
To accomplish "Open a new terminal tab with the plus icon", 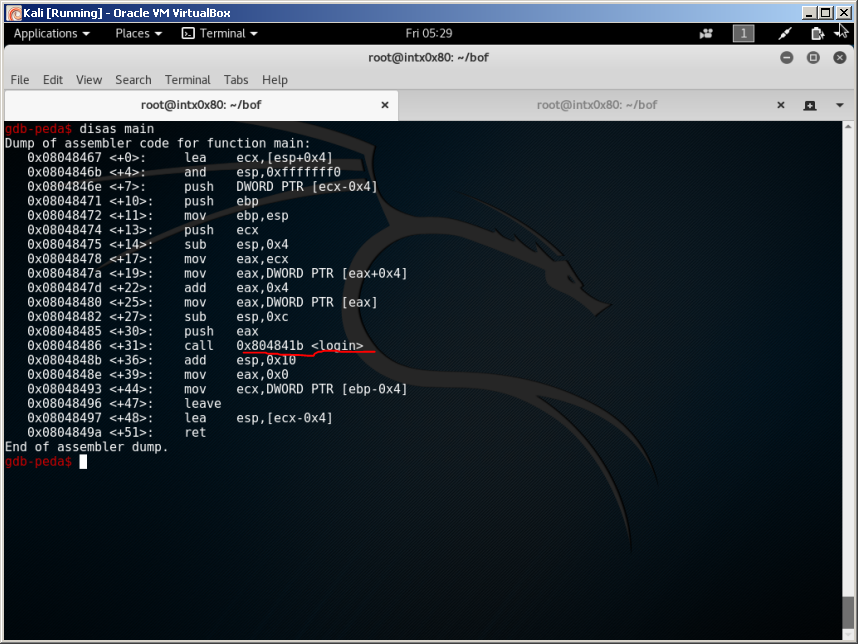I will [x=809, y=105].
